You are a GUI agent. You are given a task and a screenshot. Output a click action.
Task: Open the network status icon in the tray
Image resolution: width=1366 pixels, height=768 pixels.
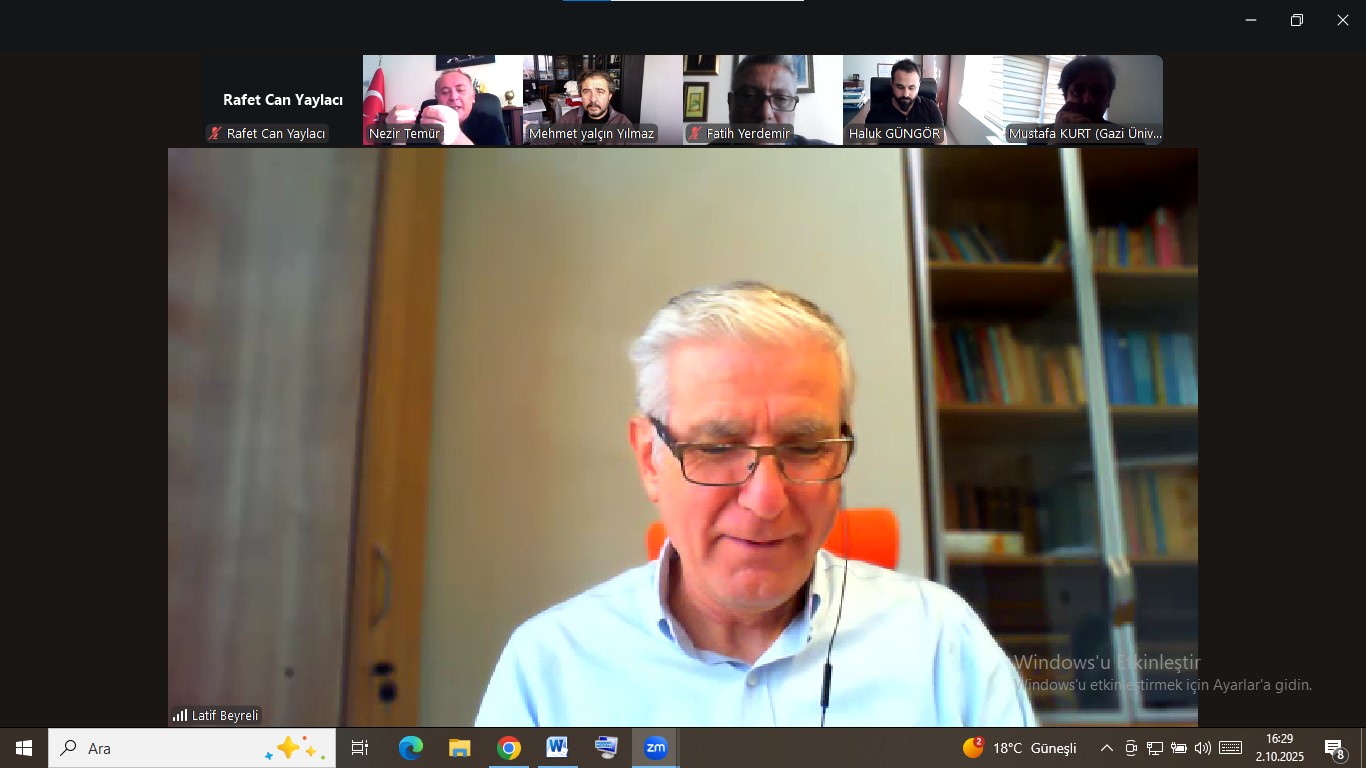pos(1154,748)
